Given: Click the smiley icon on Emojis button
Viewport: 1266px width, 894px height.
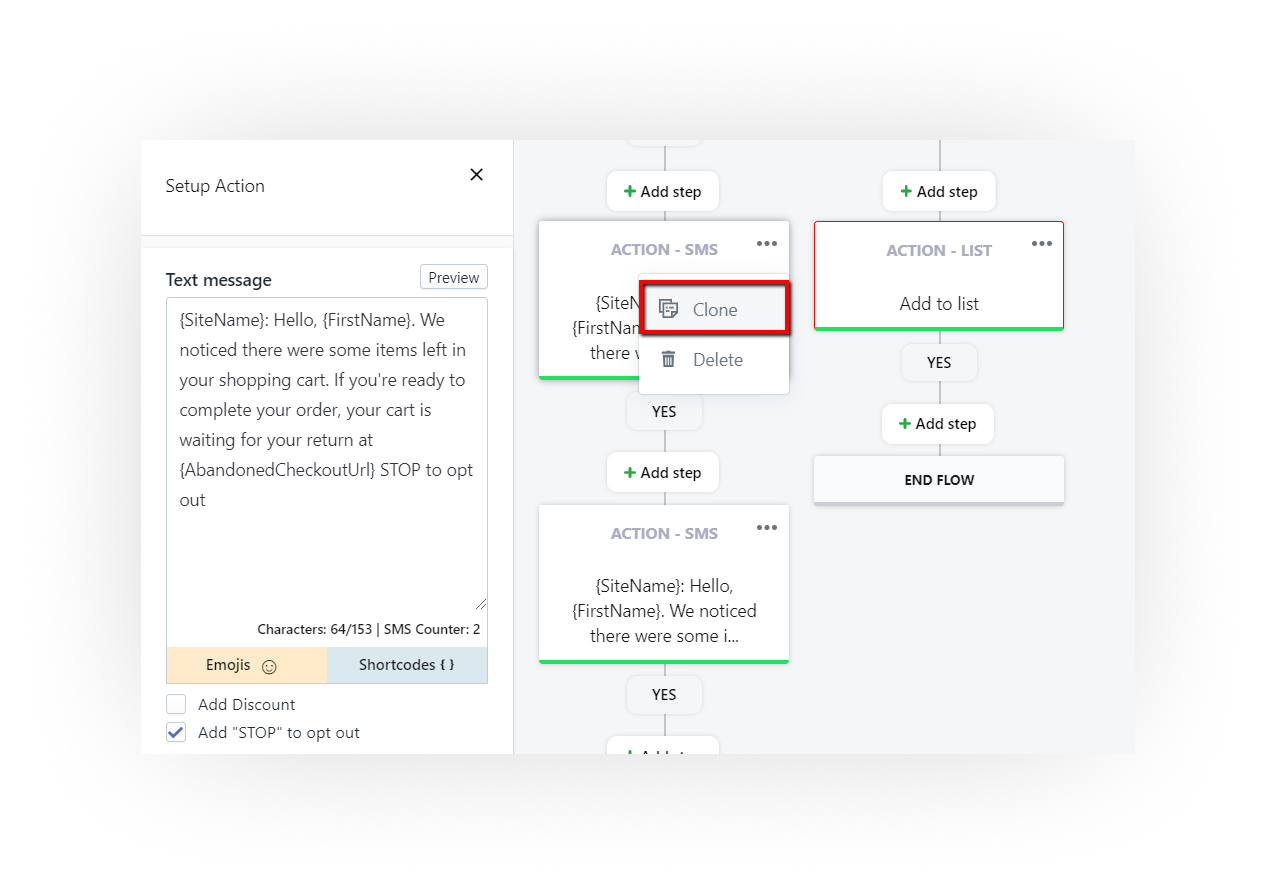Looking at the screenshot, I should point(268,666).
